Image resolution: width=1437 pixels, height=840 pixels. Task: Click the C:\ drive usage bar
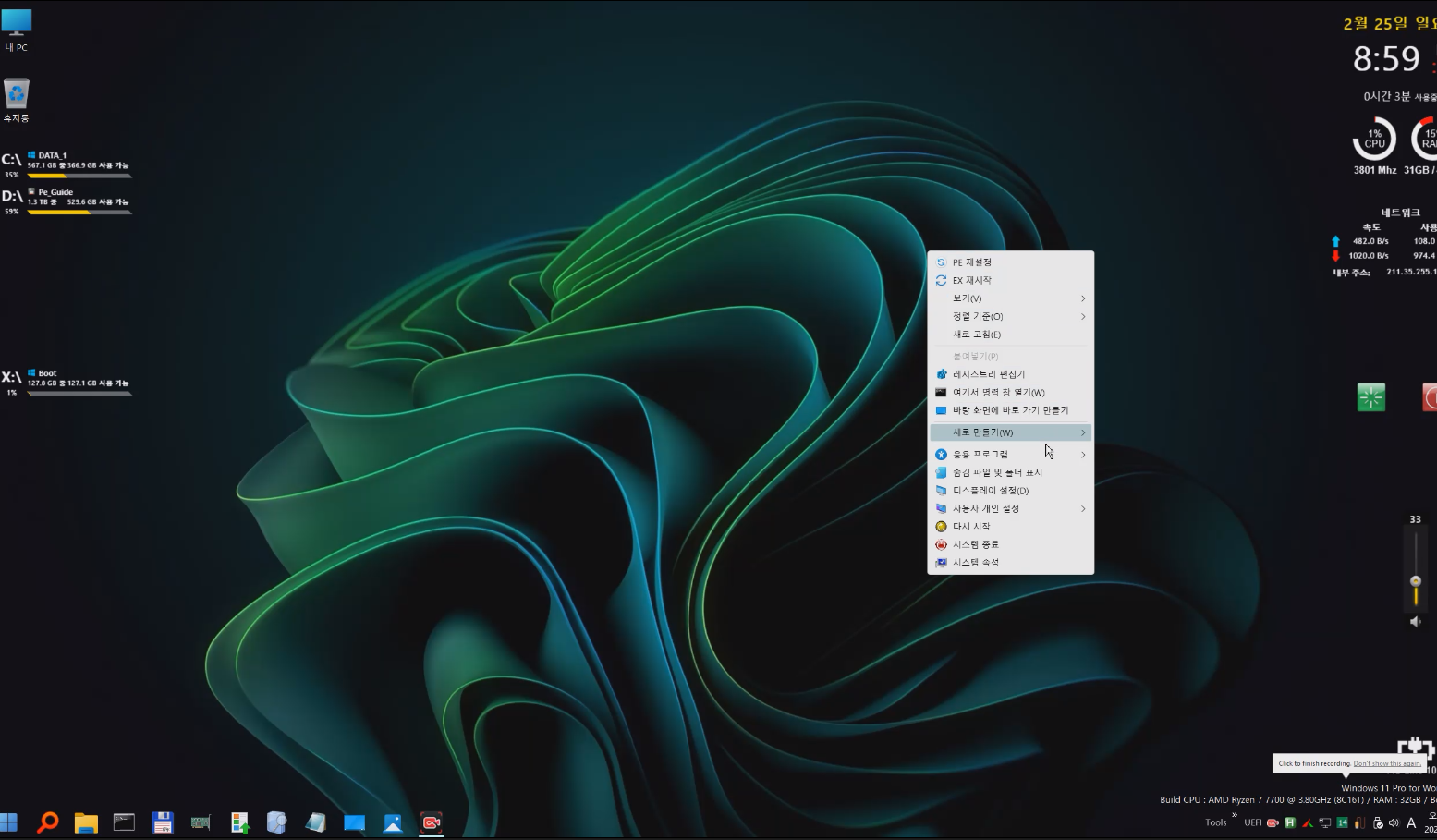(x=79, y=175)
